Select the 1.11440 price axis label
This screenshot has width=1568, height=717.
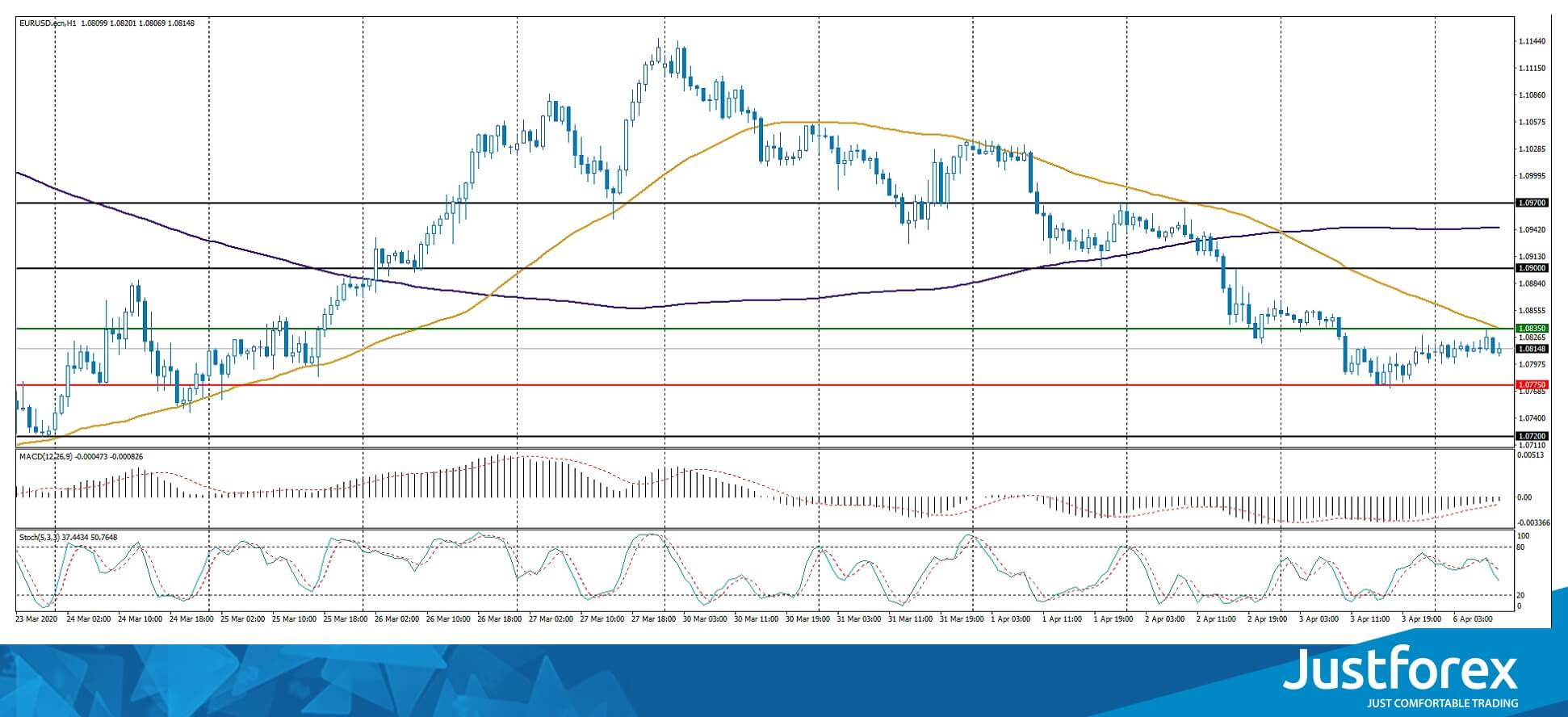(1532, 41)
